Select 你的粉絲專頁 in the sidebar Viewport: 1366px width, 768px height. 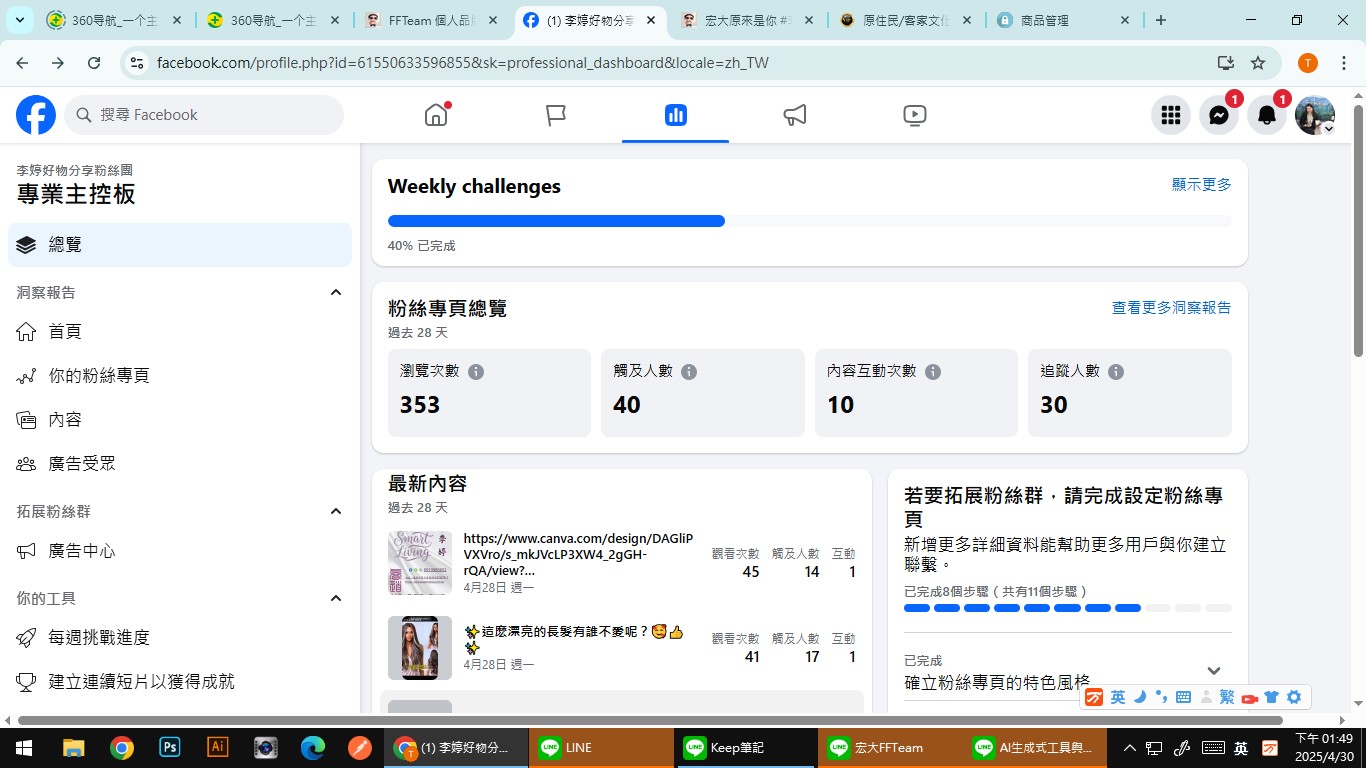[x=99, y=376]
